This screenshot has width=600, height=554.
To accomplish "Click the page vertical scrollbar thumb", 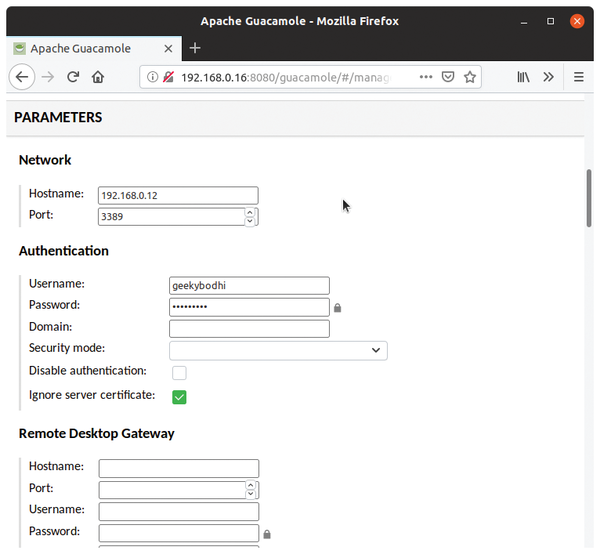I will coord(589,198).
